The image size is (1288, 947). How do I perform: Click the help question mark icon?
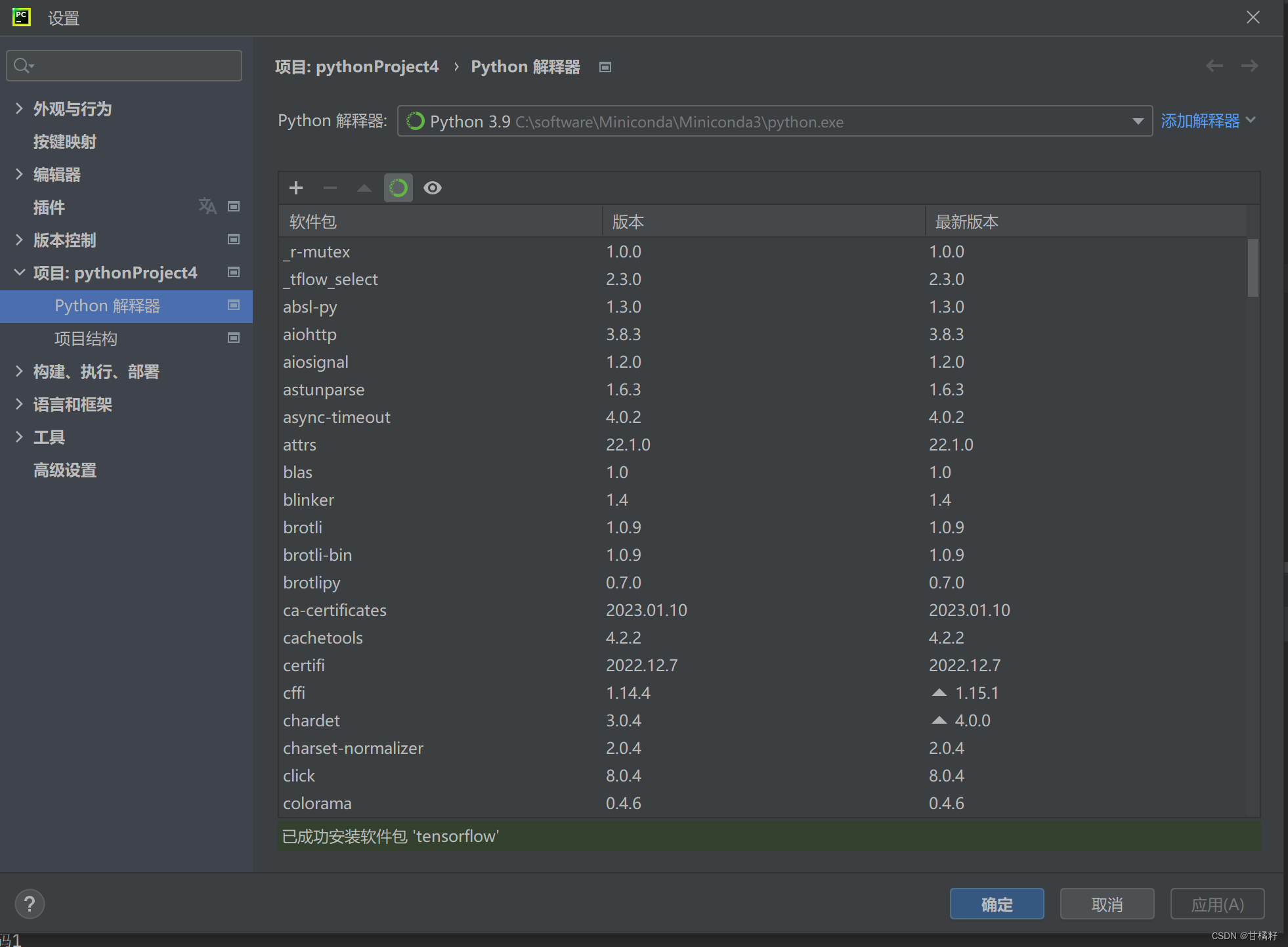tap(30, 904)
